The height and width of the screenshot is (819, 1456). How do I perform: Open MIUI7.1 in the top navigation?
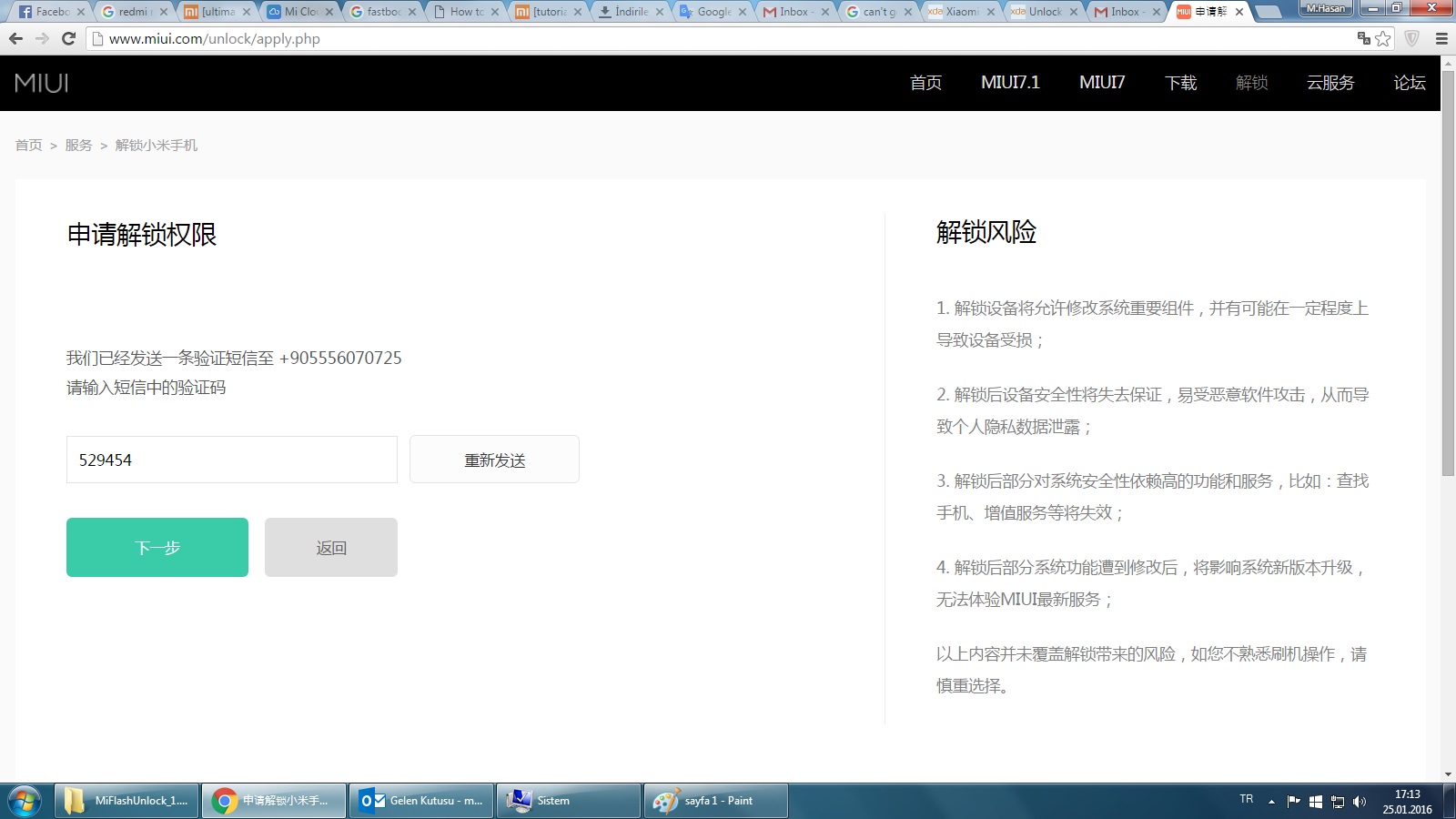coord(1010,83)
